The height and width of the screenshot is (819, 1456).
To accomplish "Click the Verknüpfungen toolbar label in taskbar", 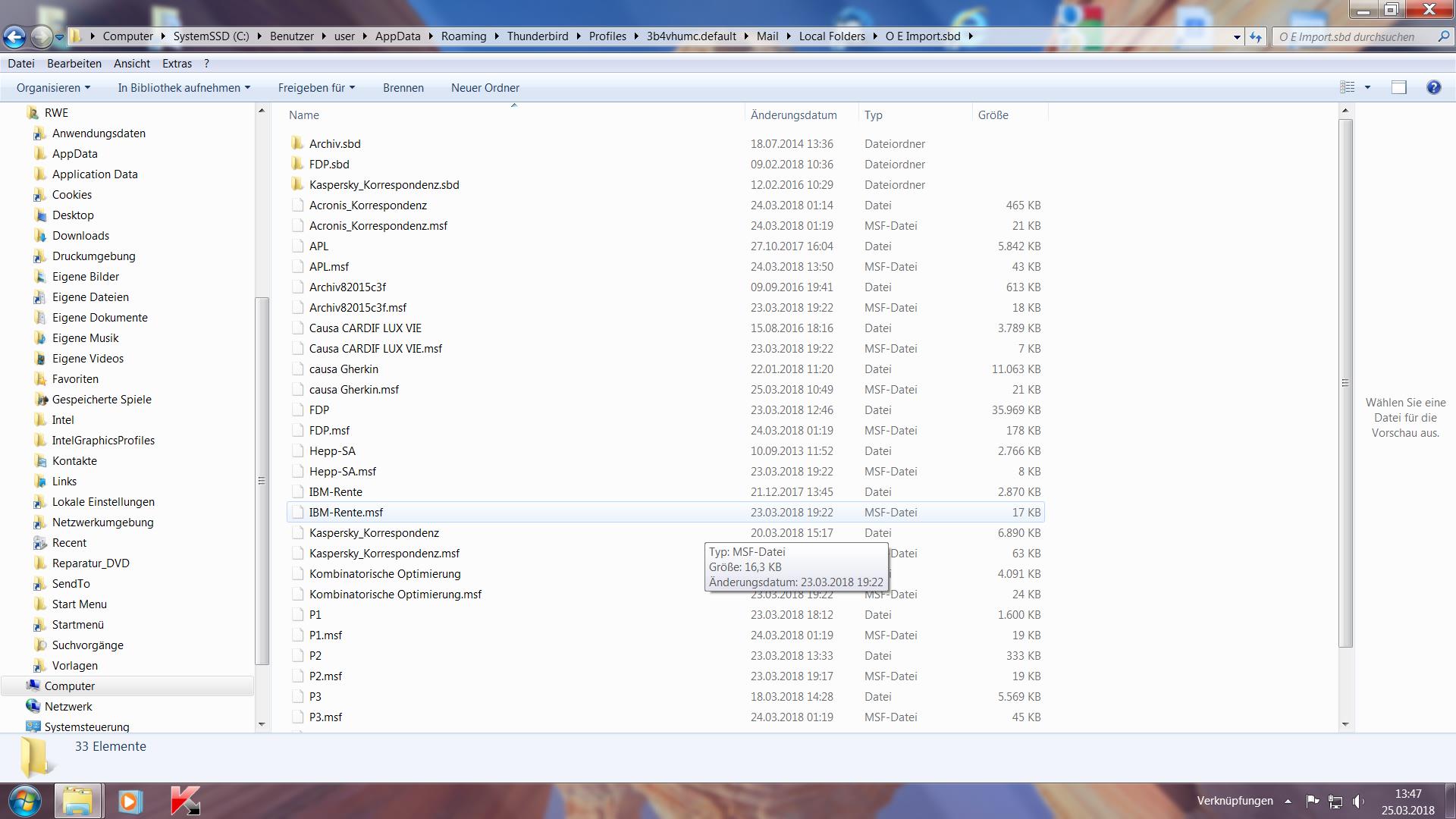I will pos(1235,801).
